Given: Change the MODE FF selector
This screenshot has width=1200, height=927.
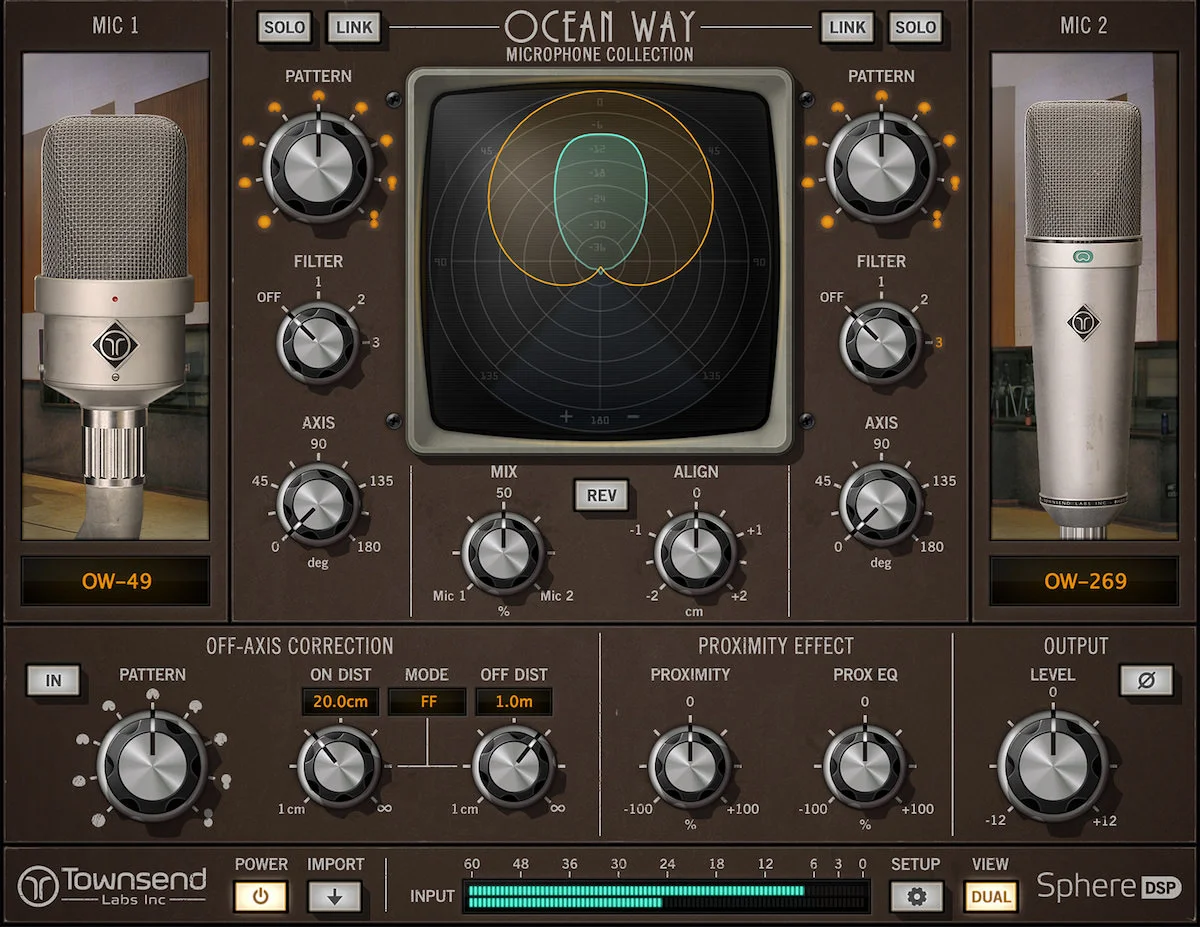Looking at the screenshot, I should click(428, 701).
